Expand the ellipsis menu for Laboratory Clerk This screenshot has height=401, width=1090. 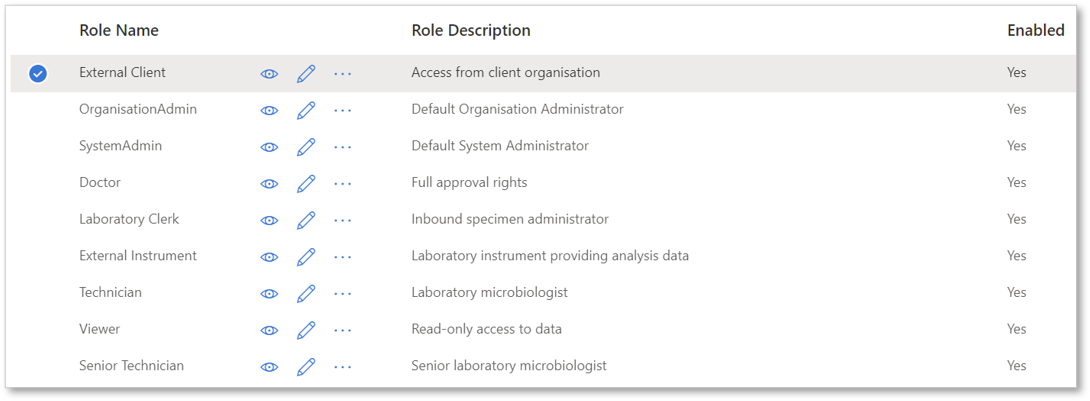click(x=343, y=220)
